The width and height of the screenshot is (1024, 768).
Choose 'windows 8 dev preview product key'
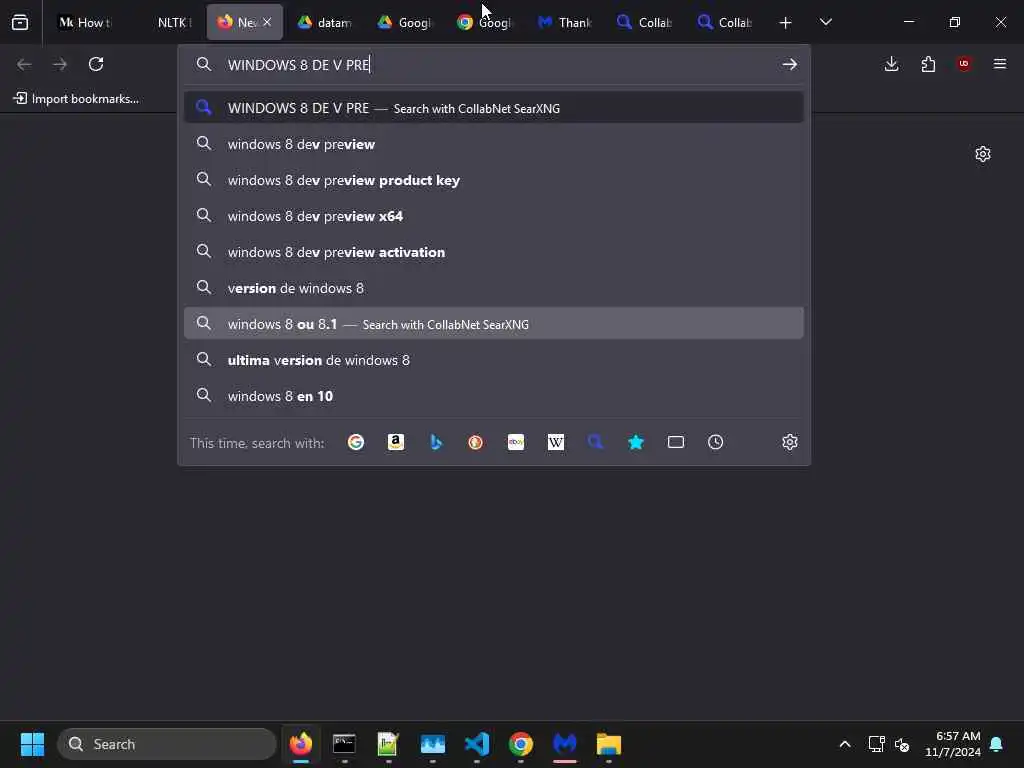[x=494, y=180]
